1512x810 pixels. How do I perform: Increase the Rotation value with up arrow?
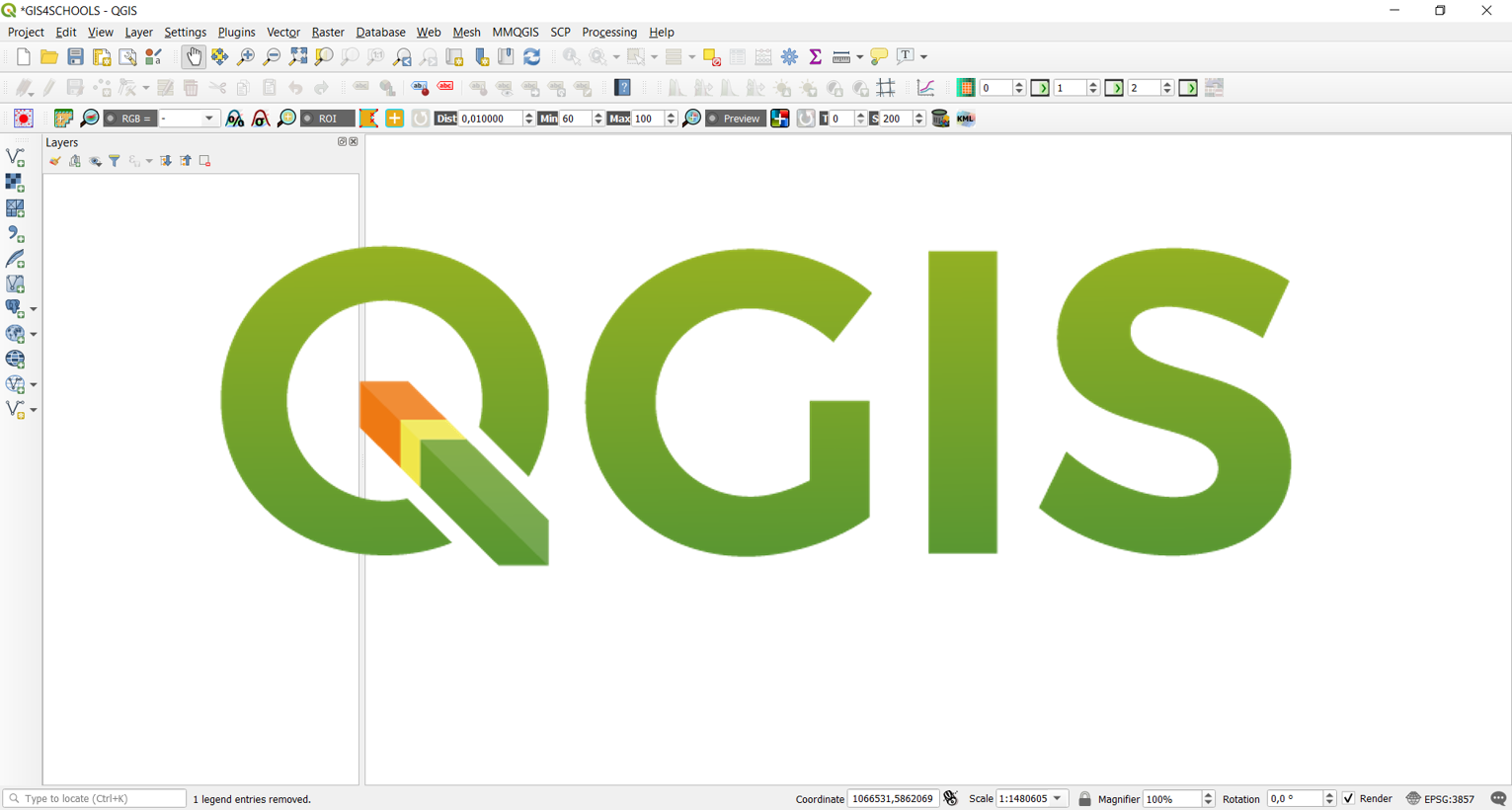coord(1329,794)
